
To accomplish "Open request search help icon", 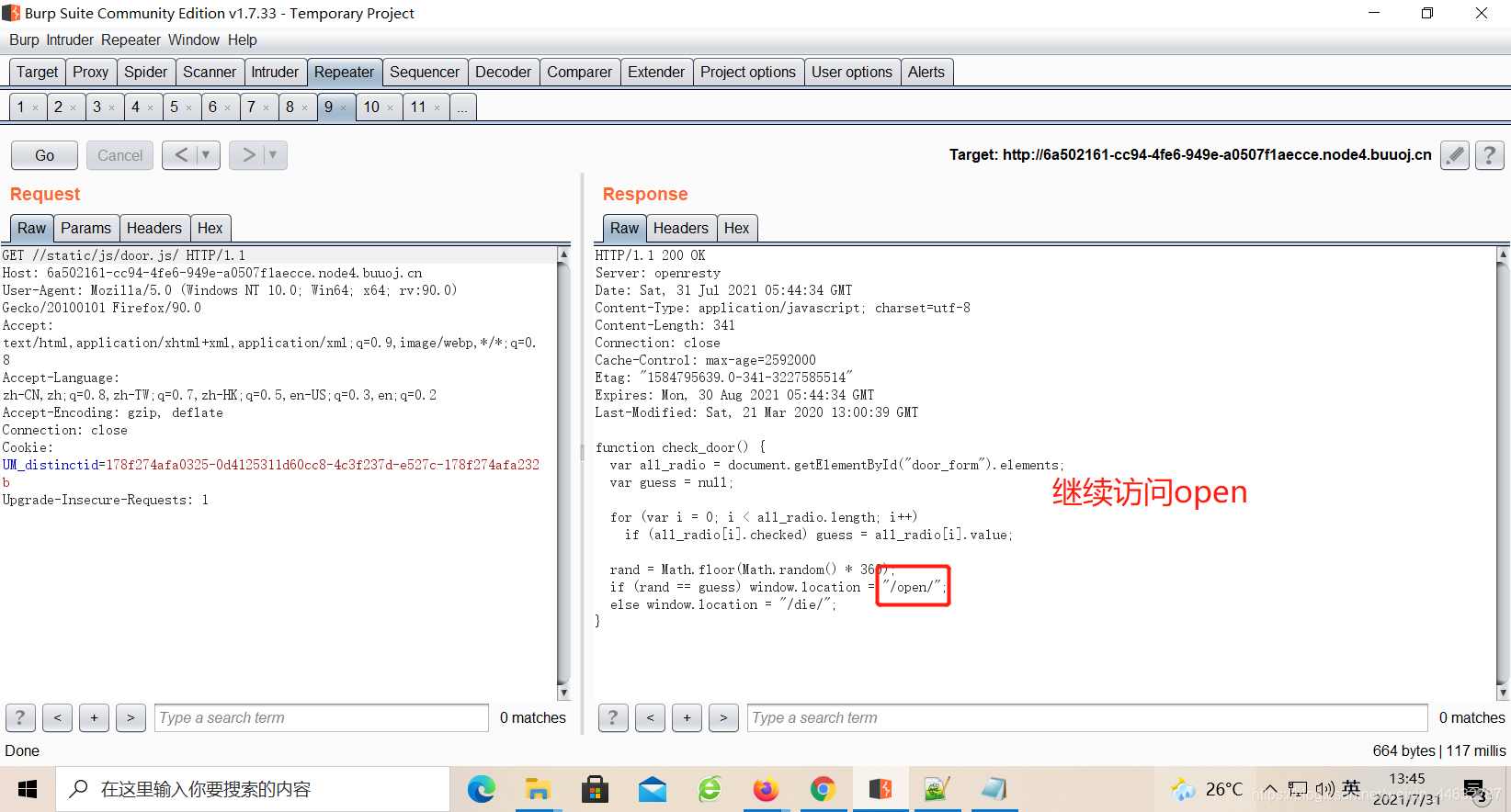I will 20,717.
